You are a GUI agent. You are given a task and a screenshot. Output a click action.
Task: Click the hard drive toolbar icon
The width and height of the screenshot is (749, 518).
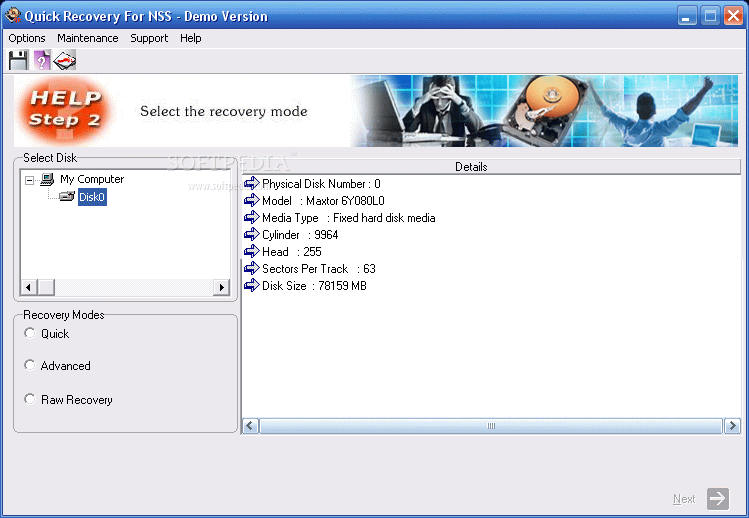(64, 61)
